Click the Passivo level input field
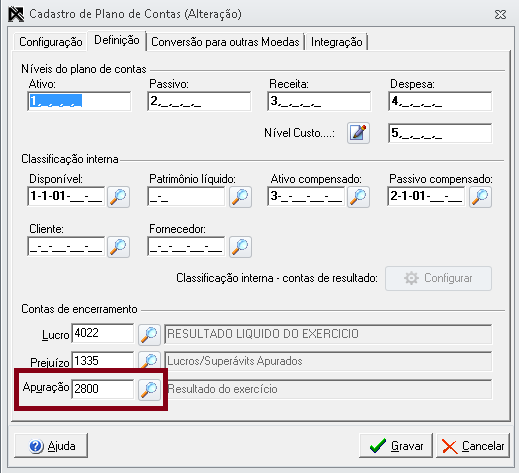 [199, 101]
